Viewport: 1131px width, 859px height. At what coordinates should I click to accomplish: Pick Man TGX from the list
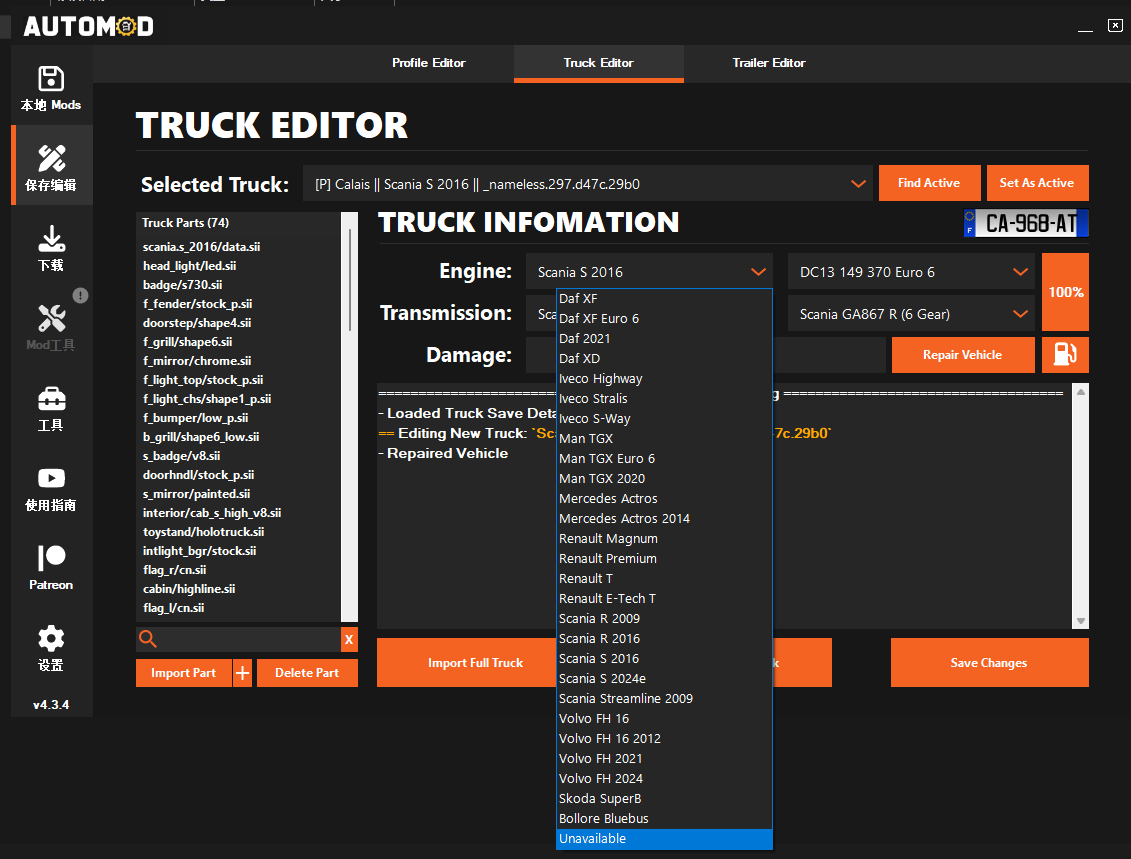pyautogui.click(x=664, y=439)
